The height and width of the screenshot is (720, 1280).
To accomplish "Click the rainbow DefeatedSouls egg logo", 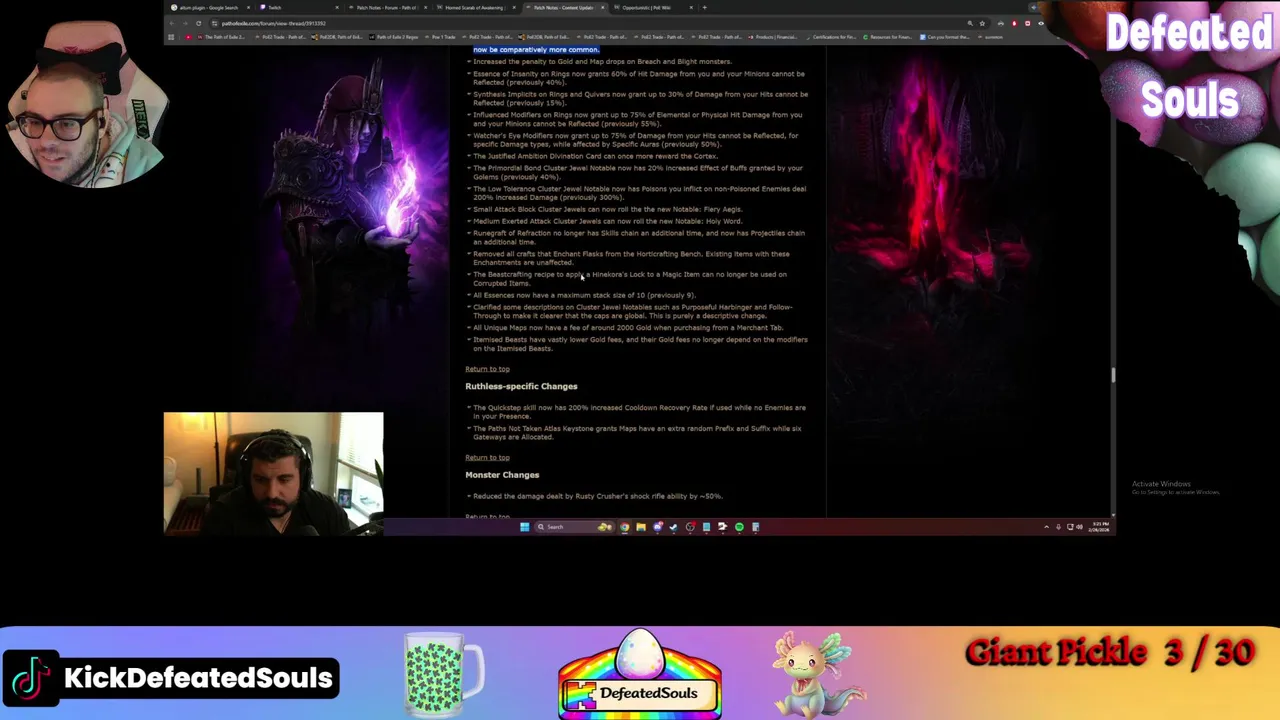I will (x=640, y=675).
